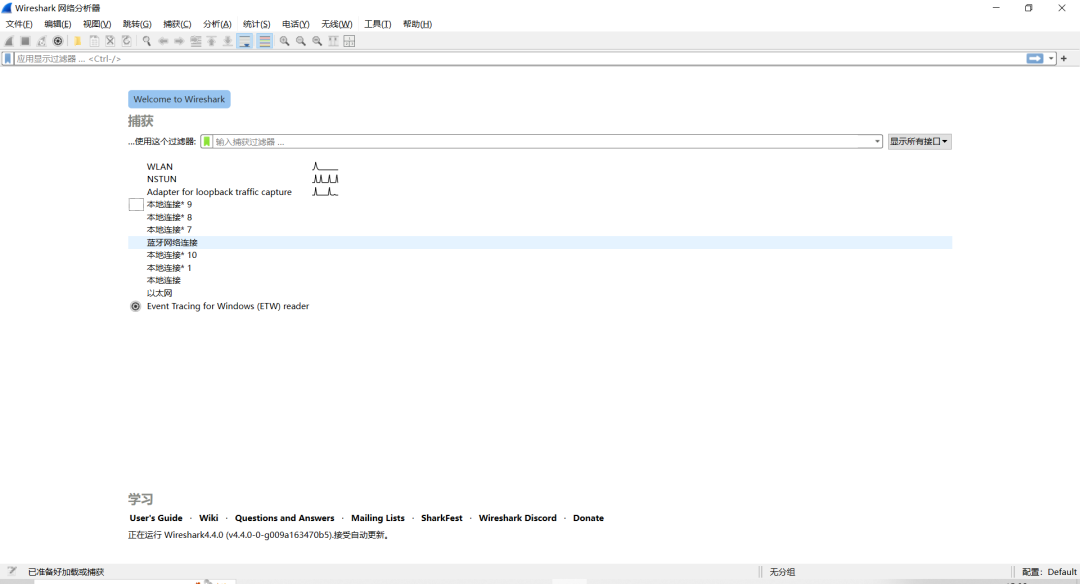Add a display filter button with plus
The height and width of the screenshot is (584, 1080).
coord(1063,59)
